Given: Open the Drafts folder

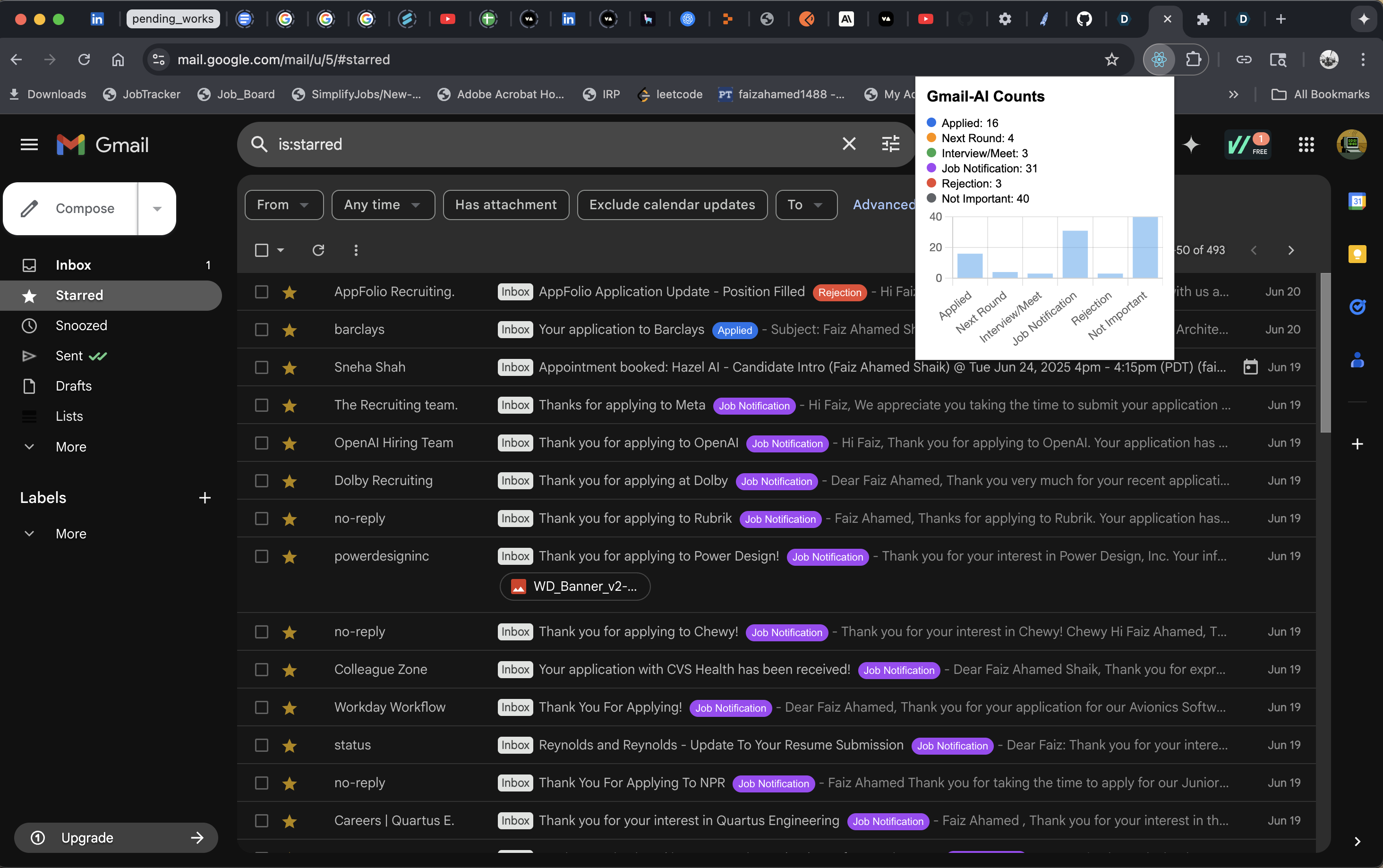Looking at the screenshot, I should tap(74, 386).
